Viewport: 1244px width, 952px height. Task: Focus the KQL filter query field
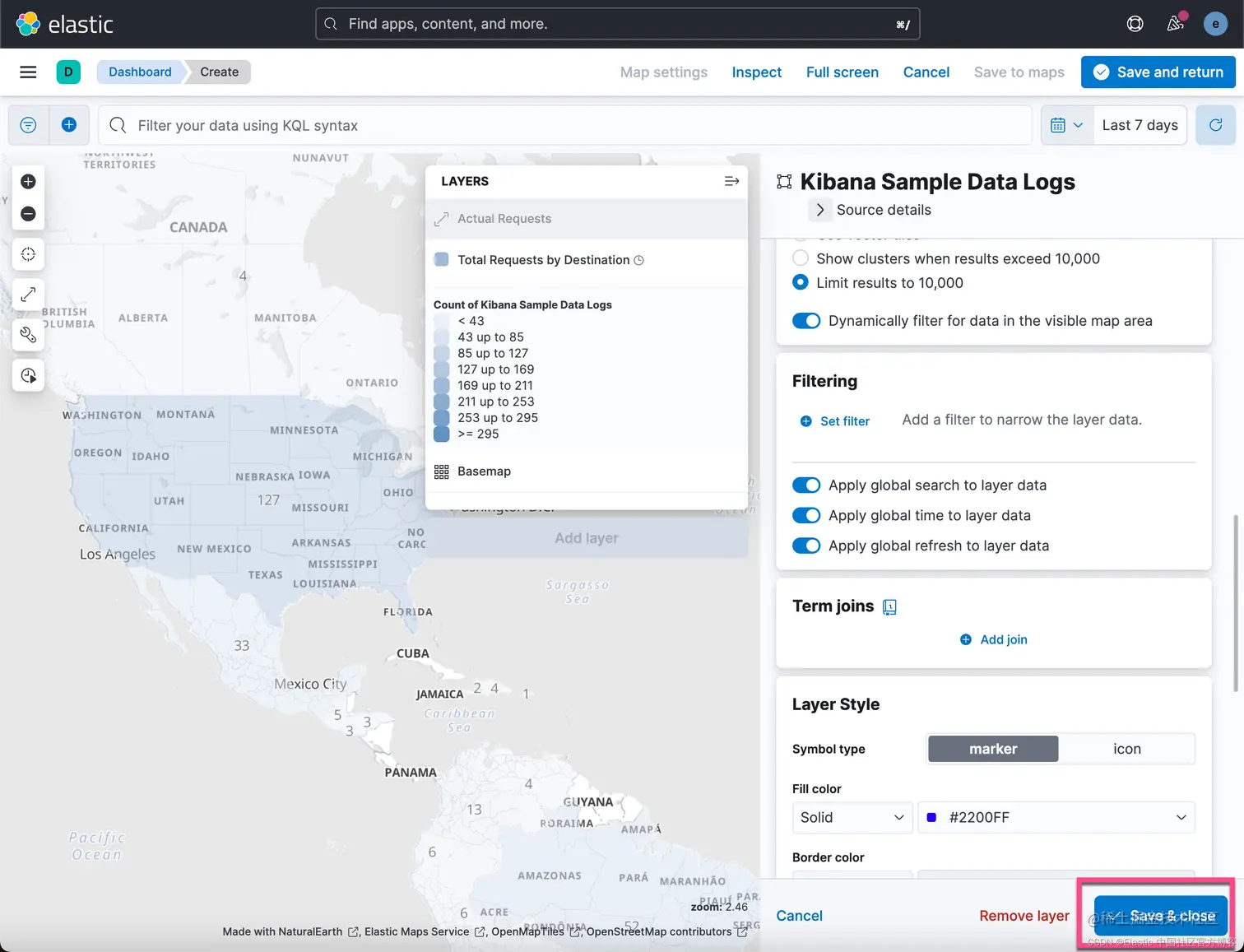tap(565, 125)
